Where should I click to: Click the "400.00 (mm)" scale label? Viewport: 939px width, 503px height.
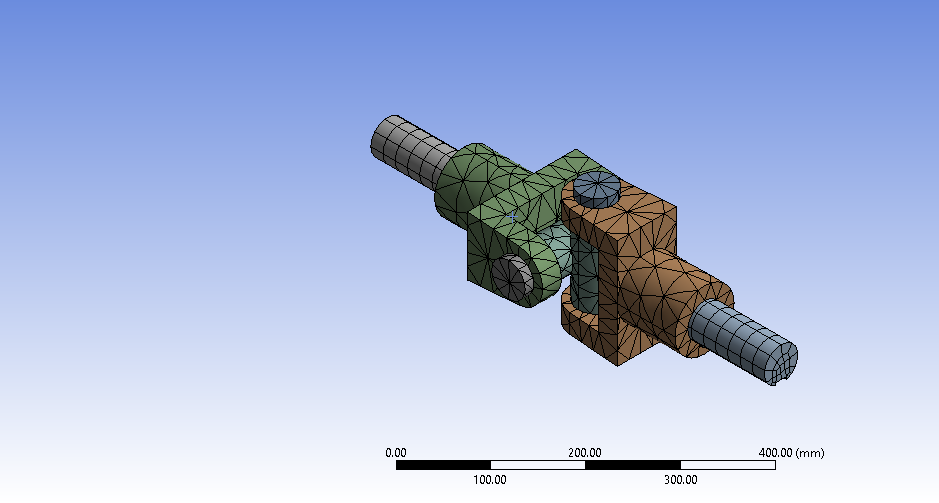pos(791,453)
